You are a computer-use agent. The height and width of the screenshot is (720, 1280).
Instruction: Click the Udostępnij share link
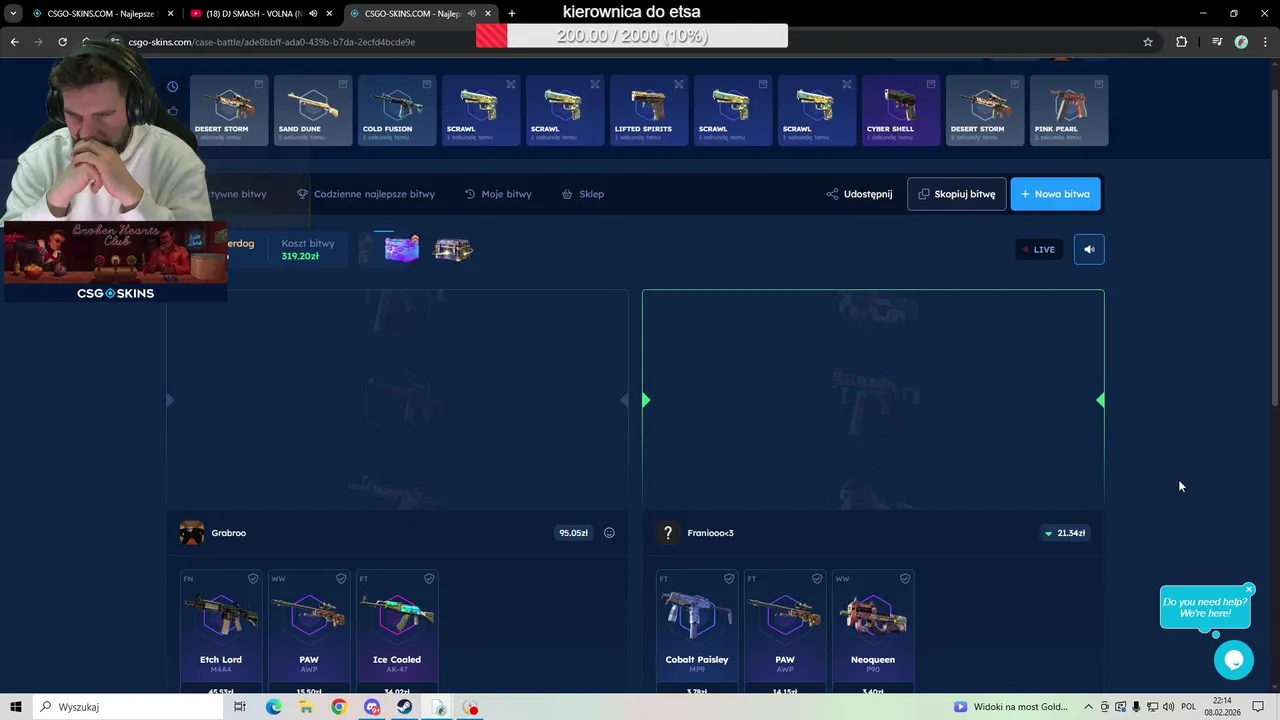click(x=859, y=194)
